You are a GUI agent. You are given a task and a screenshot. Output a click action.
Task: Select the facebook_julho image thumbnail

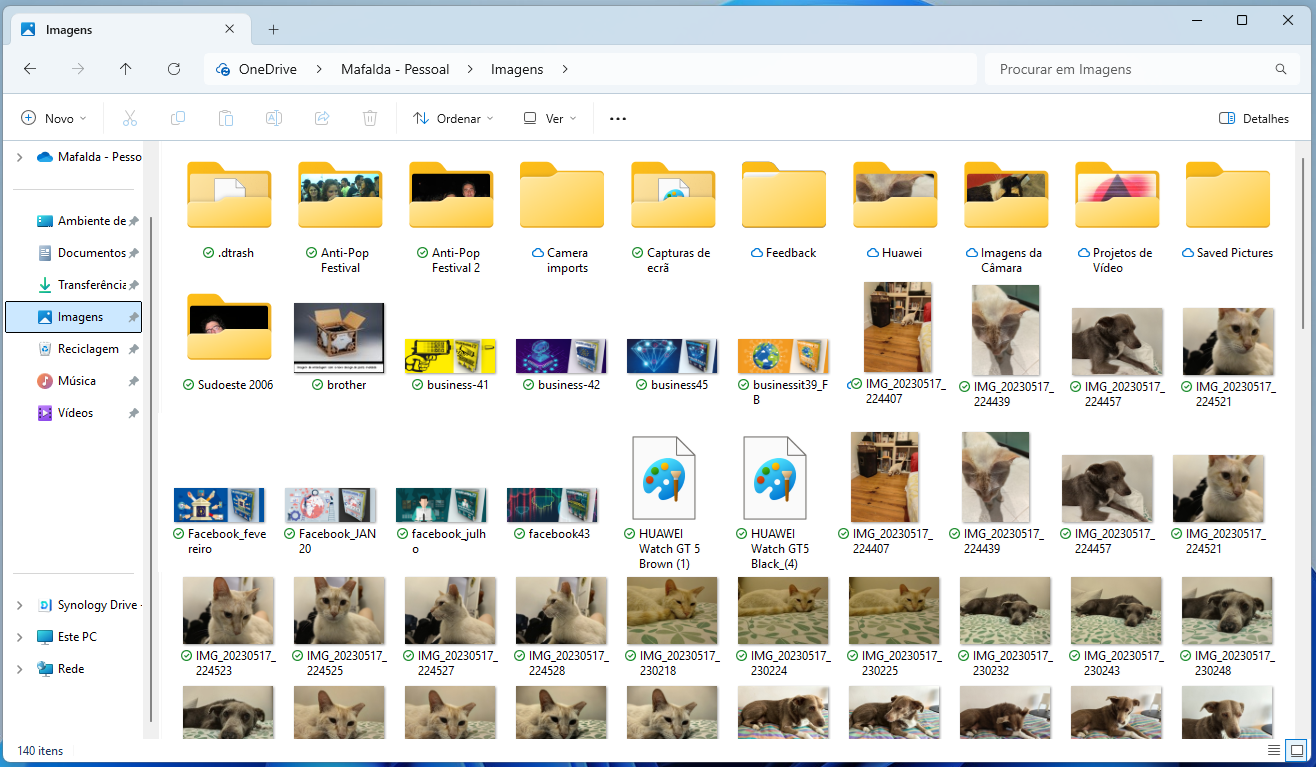coord(441,505)
